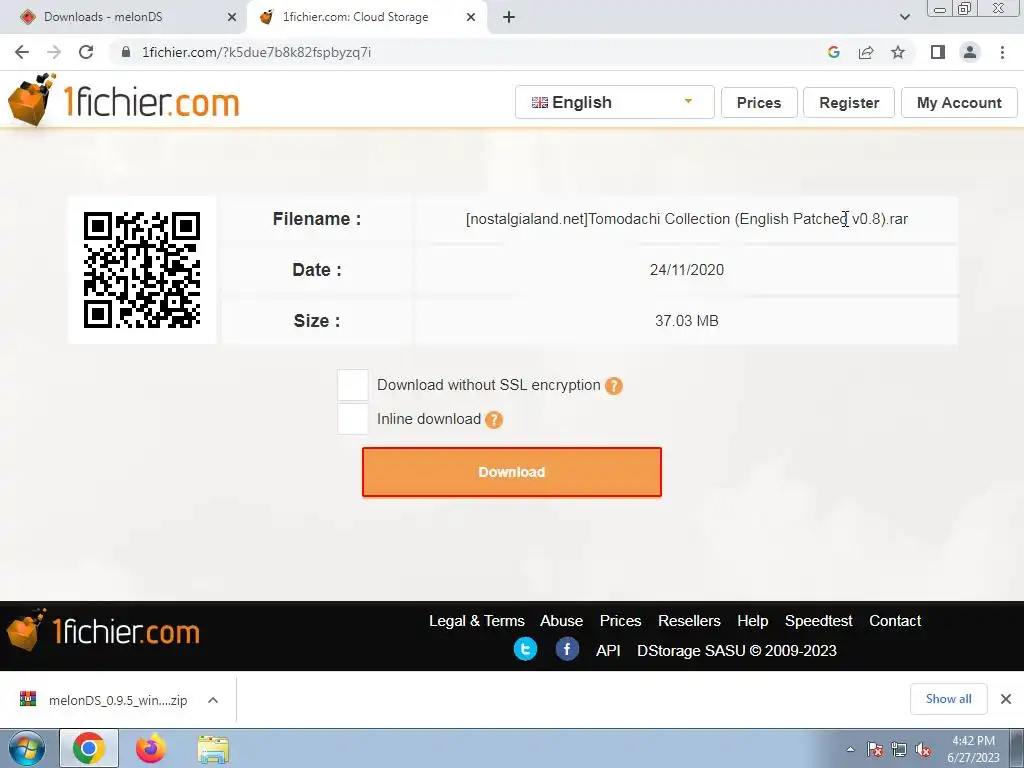Image resolution: width=1024 pixels, height=768 pixels.
Task: Click Chrome icon in the taskbar
Action: [89, 748]
